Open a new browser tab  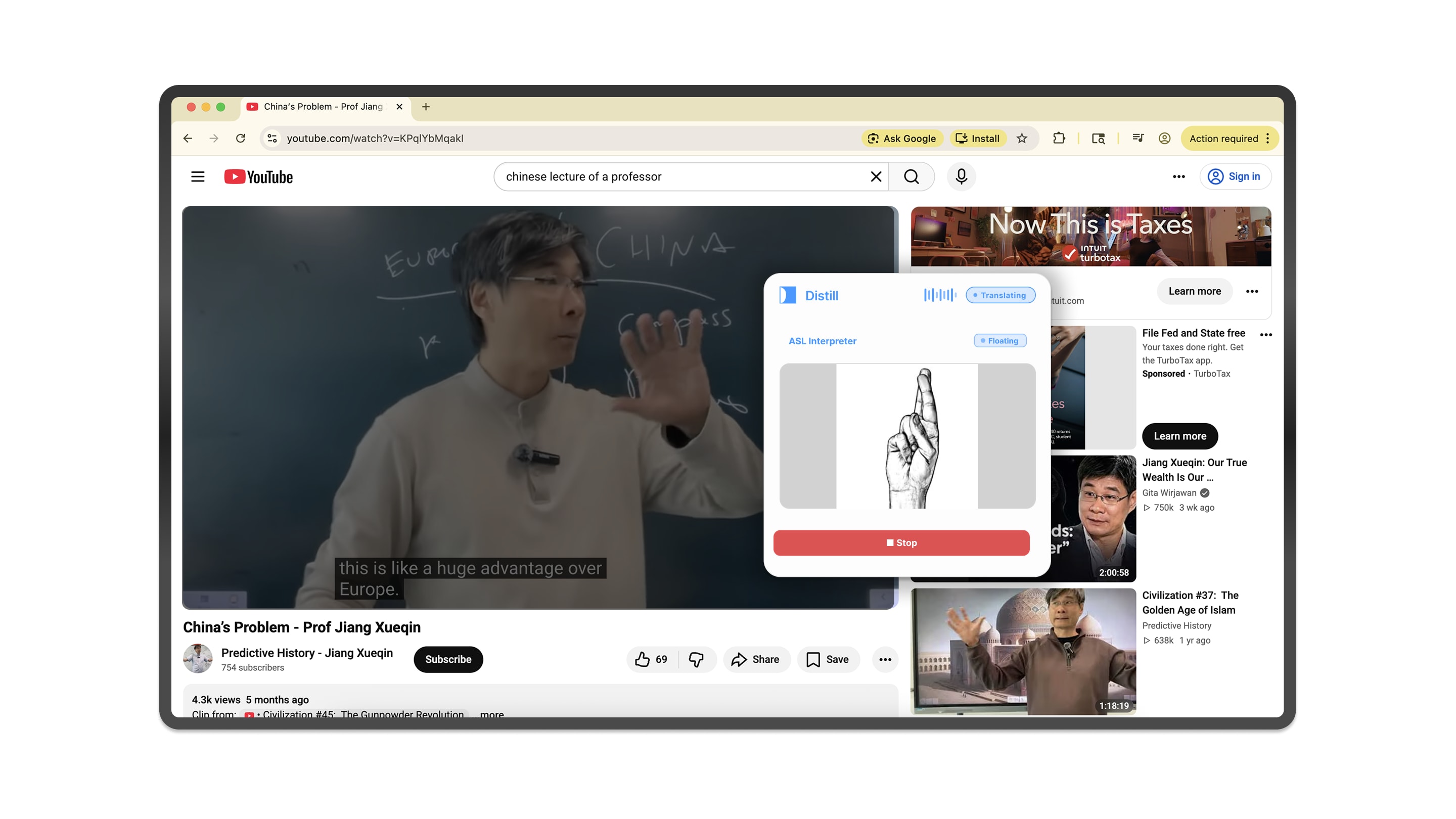coord(426,107)
